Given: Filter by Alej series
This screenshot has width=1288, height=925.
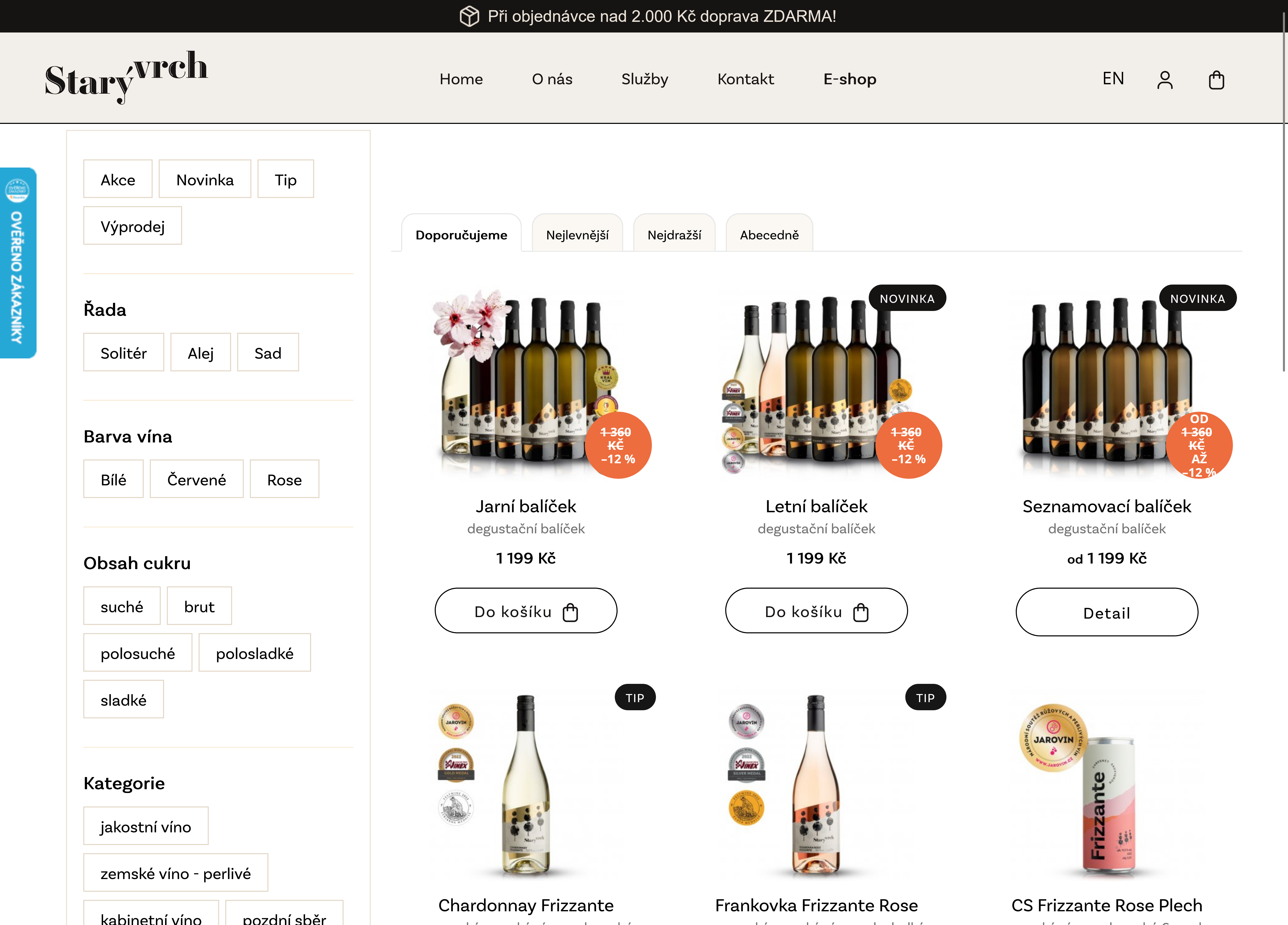Looking at the screenshot, I should 200,353.
